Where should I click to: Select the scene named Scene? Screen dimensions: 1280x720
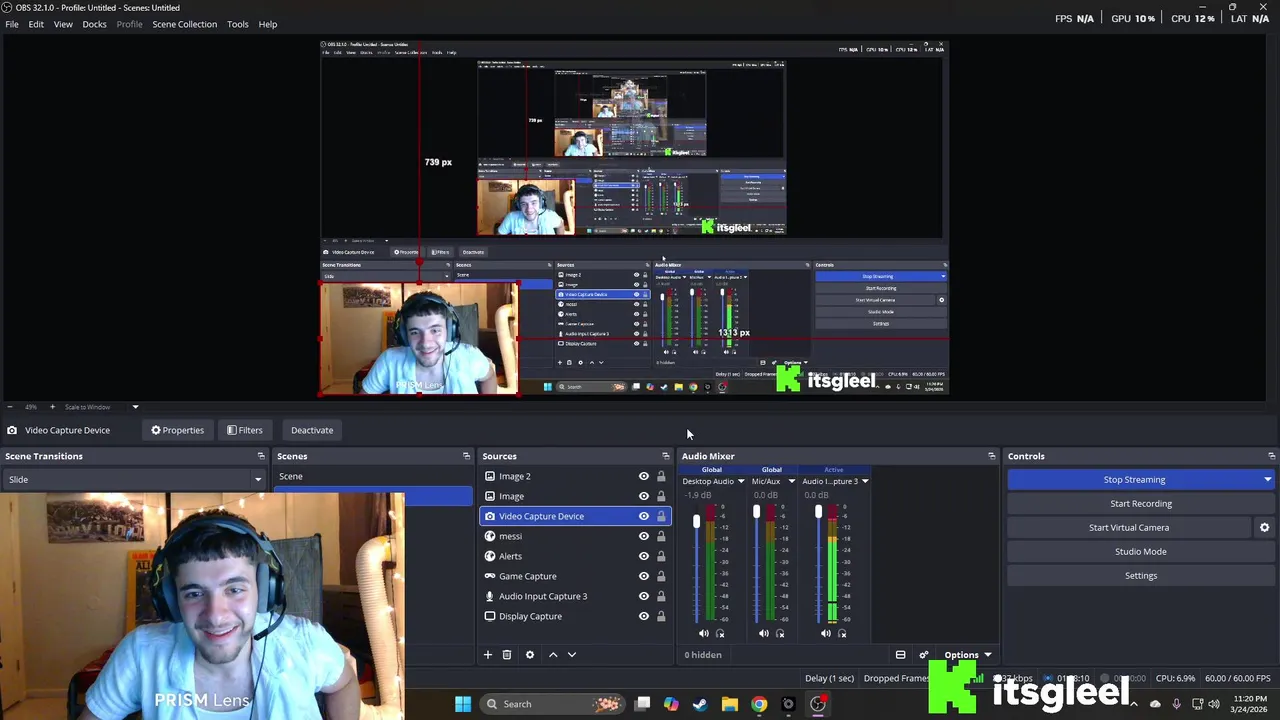click(373, 476)
